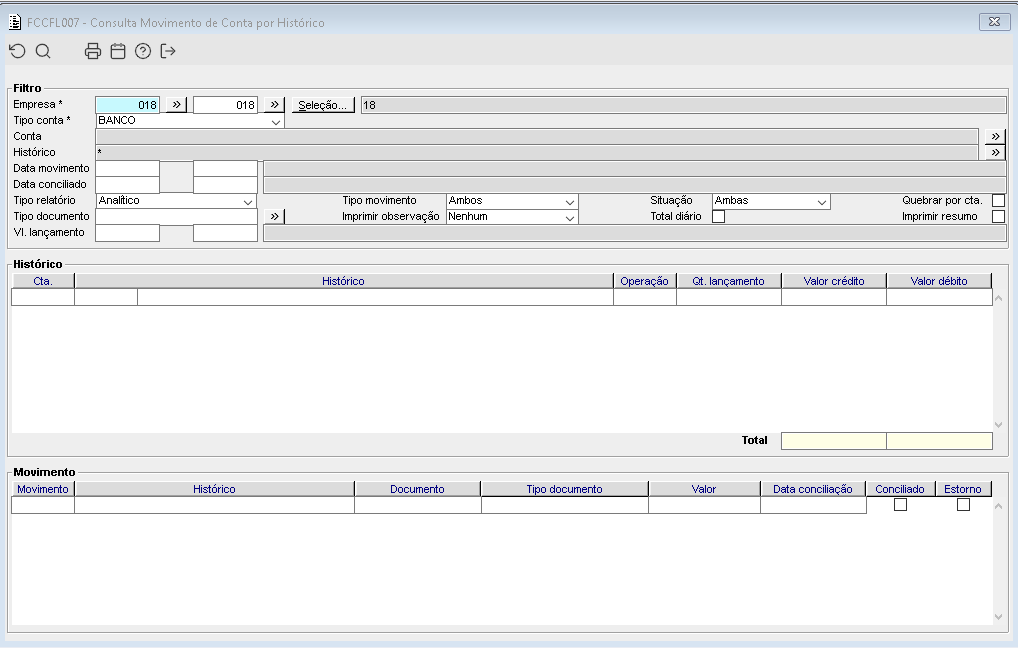Click the Operação column header
1018x648 pixels.
click(645, 281)
